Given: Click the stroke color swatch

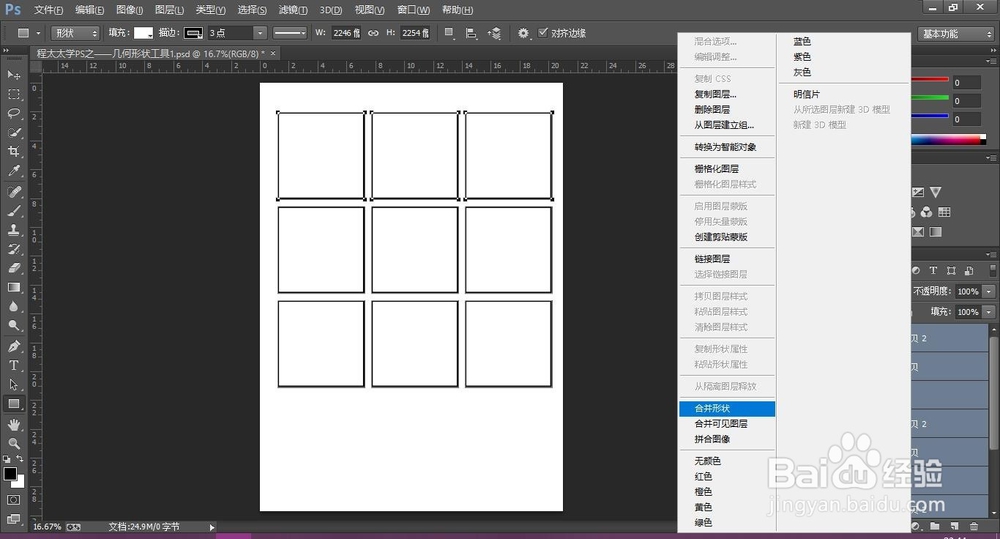Looking at the screenshot, I should [x=193, y=33].
